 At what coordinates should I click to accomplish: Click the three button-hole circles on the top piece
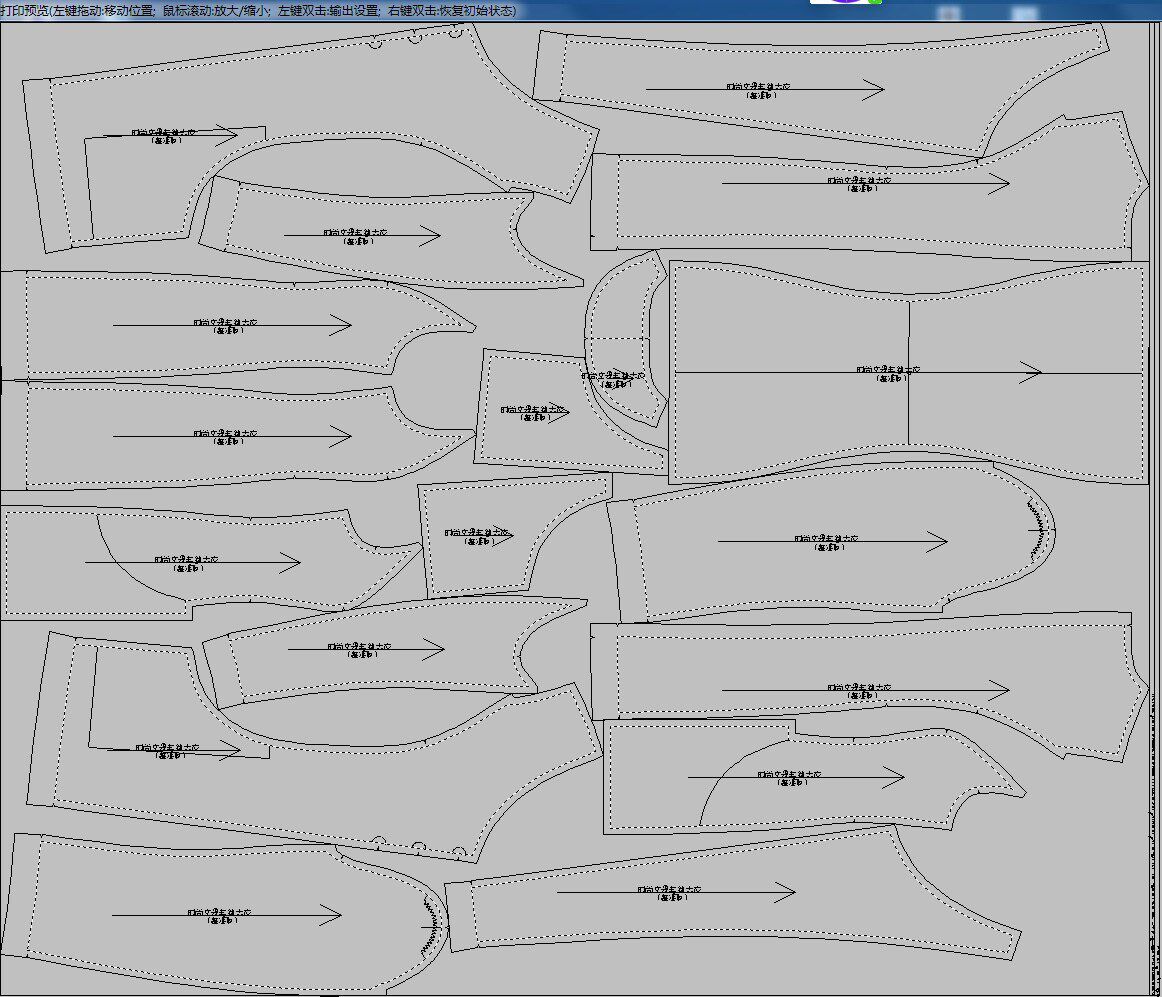(418, 37)
